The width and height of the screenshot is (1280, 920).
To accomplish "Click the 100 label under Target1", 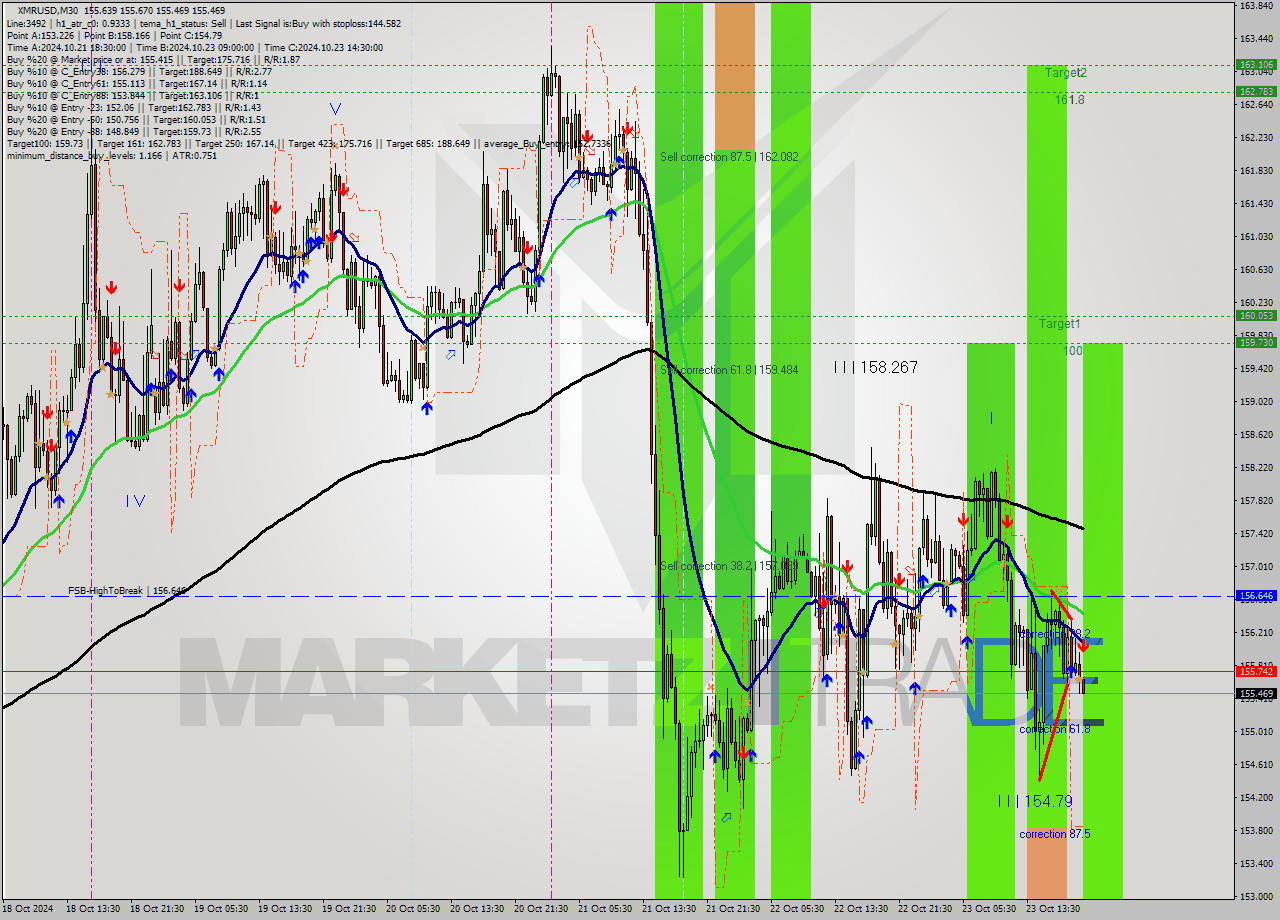I will [x=1073, y=351].
